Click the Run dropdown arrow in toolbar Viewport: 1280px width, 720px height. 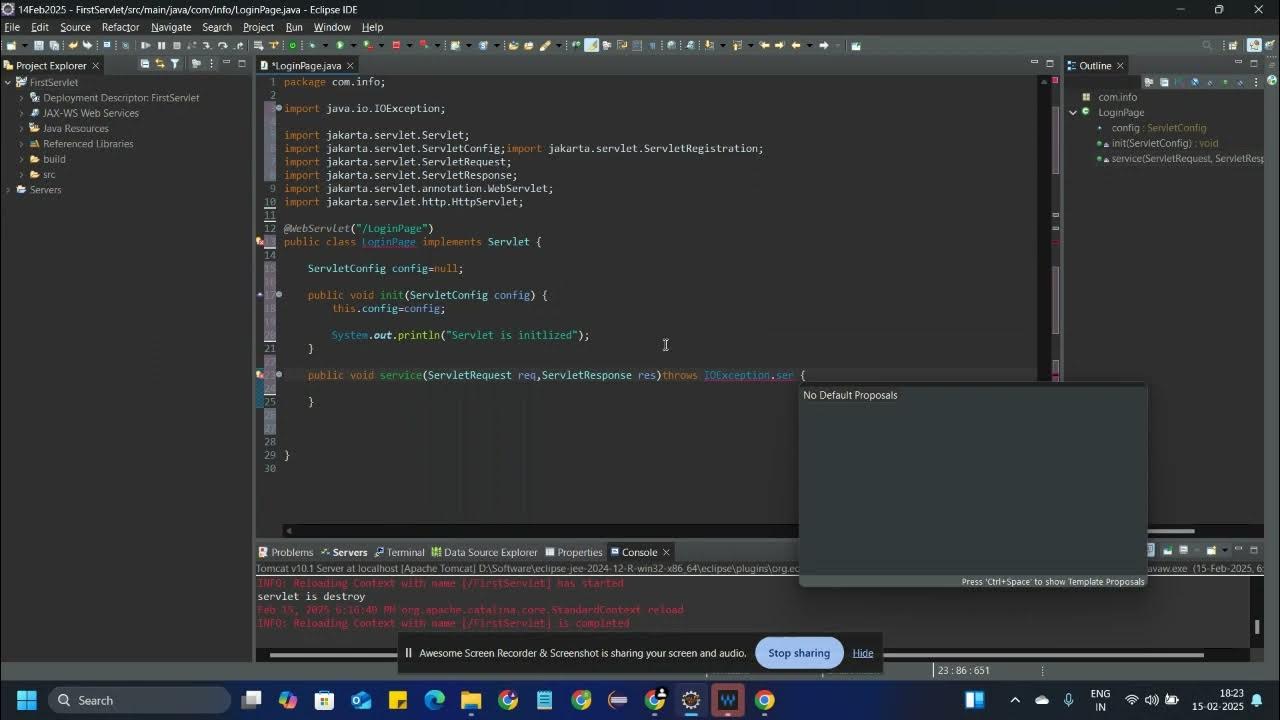coord(353,45)
